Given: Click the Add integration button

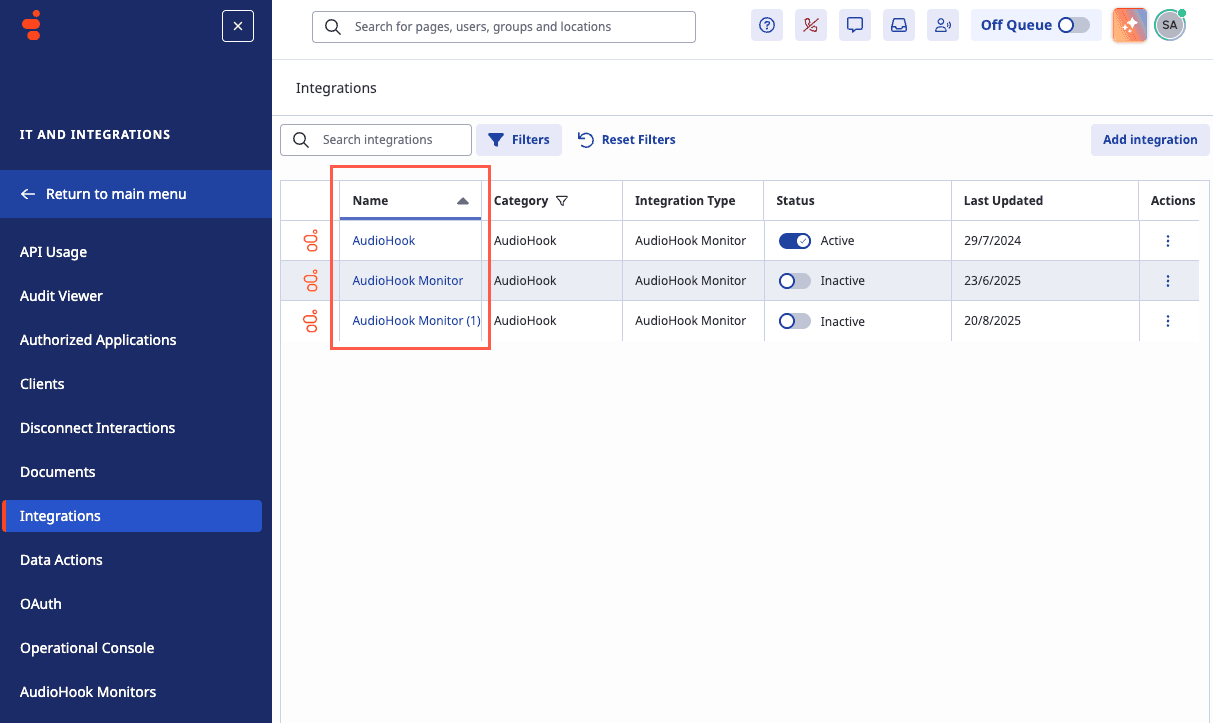Looking at the screenshot, I should 1150,140.
